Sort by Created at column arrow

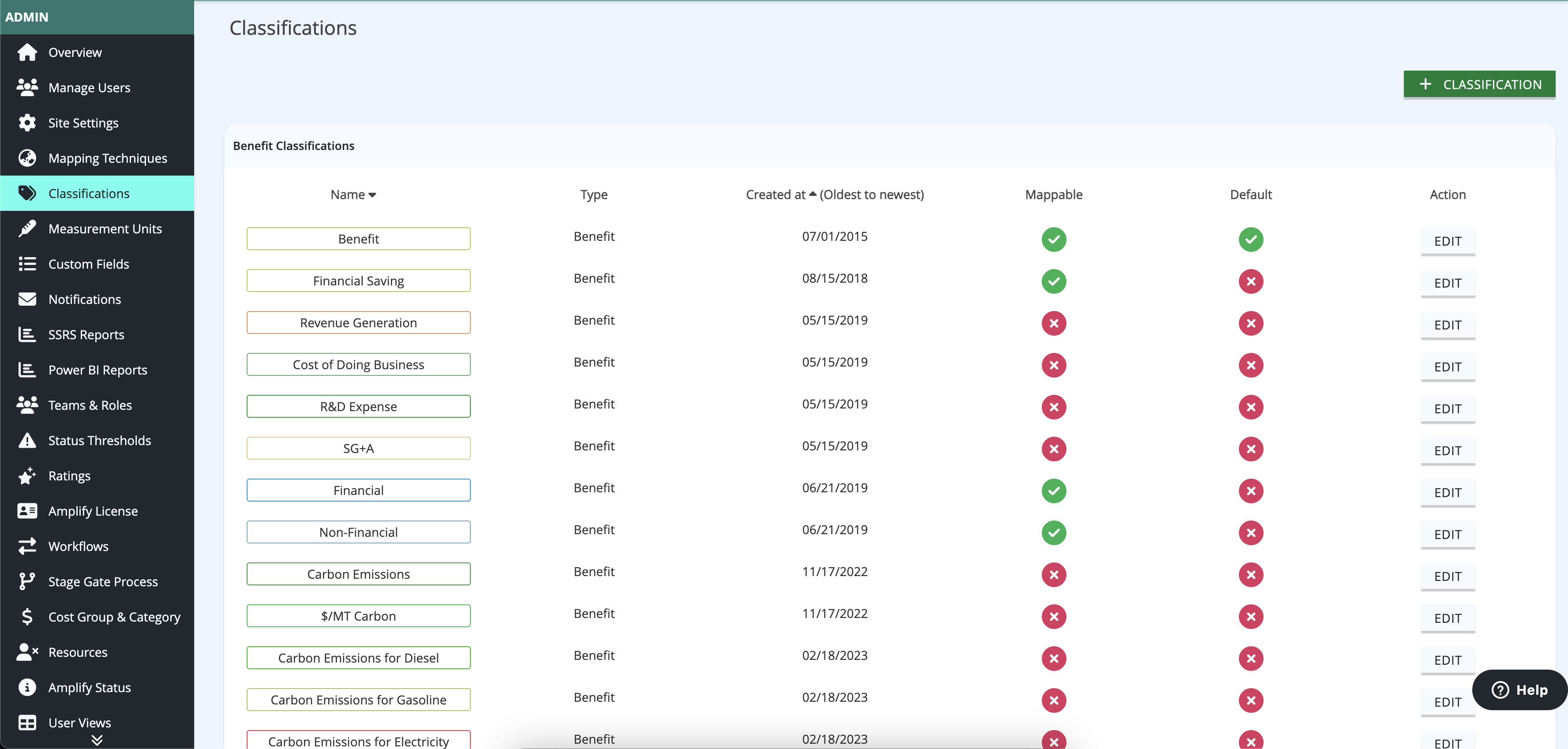pyautogui.click(x=812, y=194)
